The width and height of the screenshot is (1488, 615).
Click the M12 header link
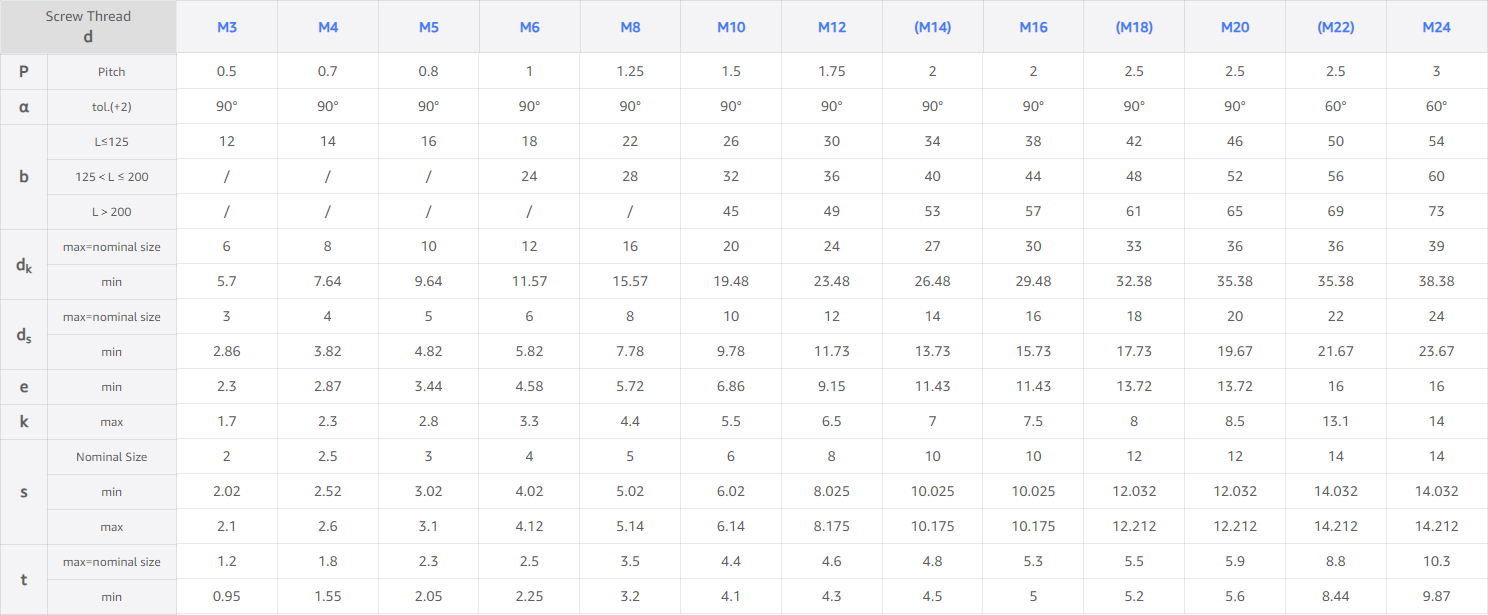(x=832, y=27)
